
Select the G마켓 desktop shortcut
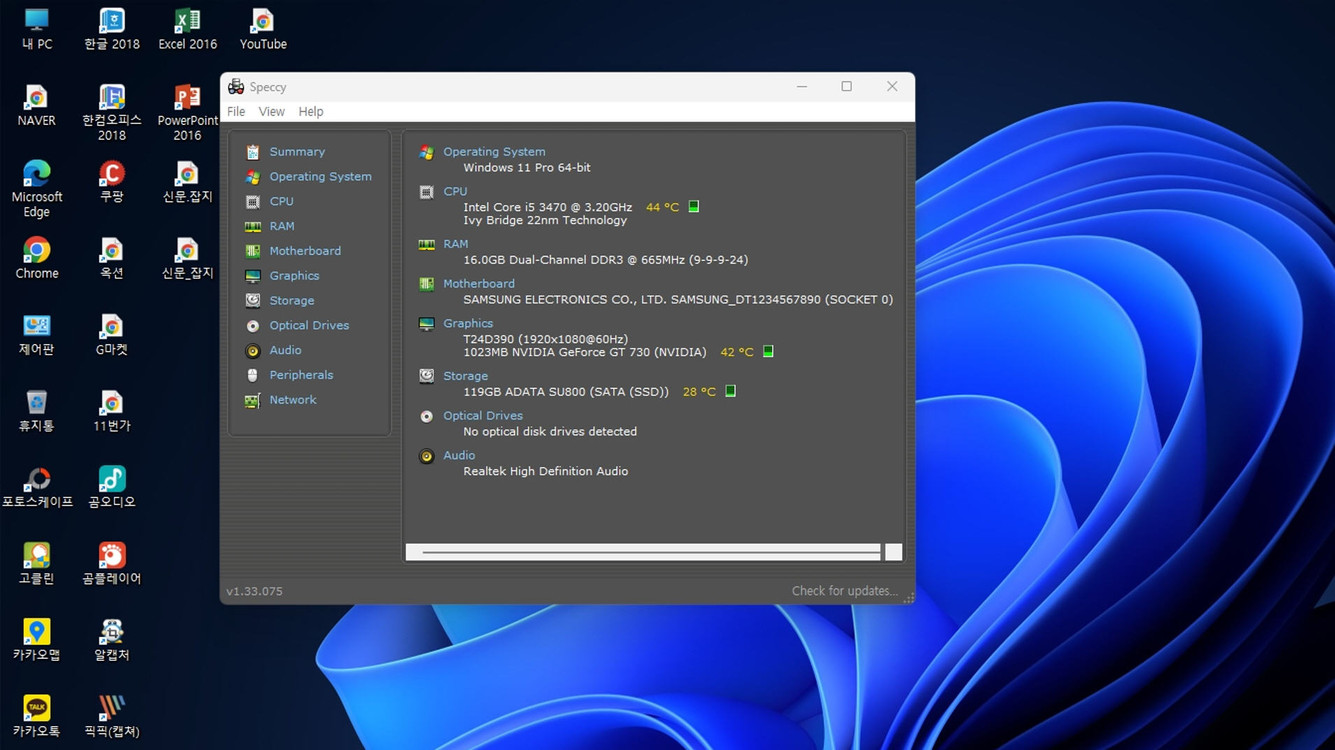[x=112, y=335]
